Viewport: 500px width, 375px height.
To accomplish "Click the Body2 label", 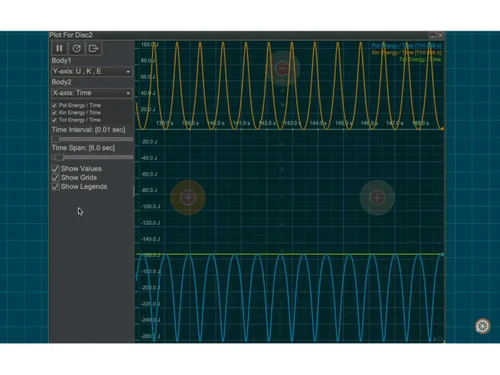I will (x=61, y=82).
